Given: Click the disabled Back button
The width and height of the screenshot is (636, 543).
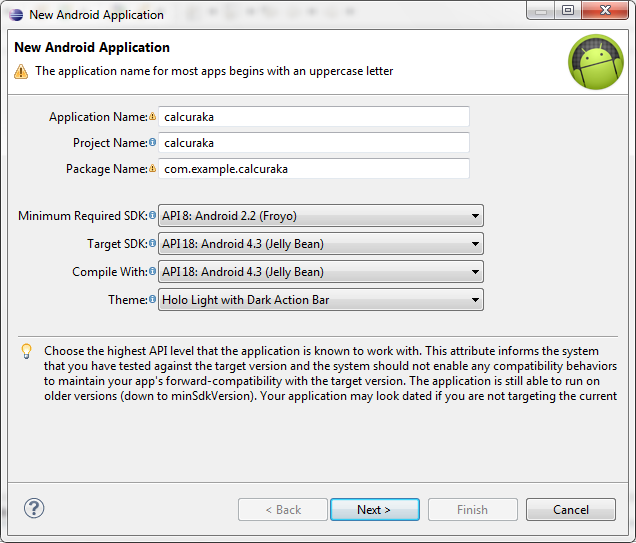Looking at the screenshot, I should [x=283, y=510].
